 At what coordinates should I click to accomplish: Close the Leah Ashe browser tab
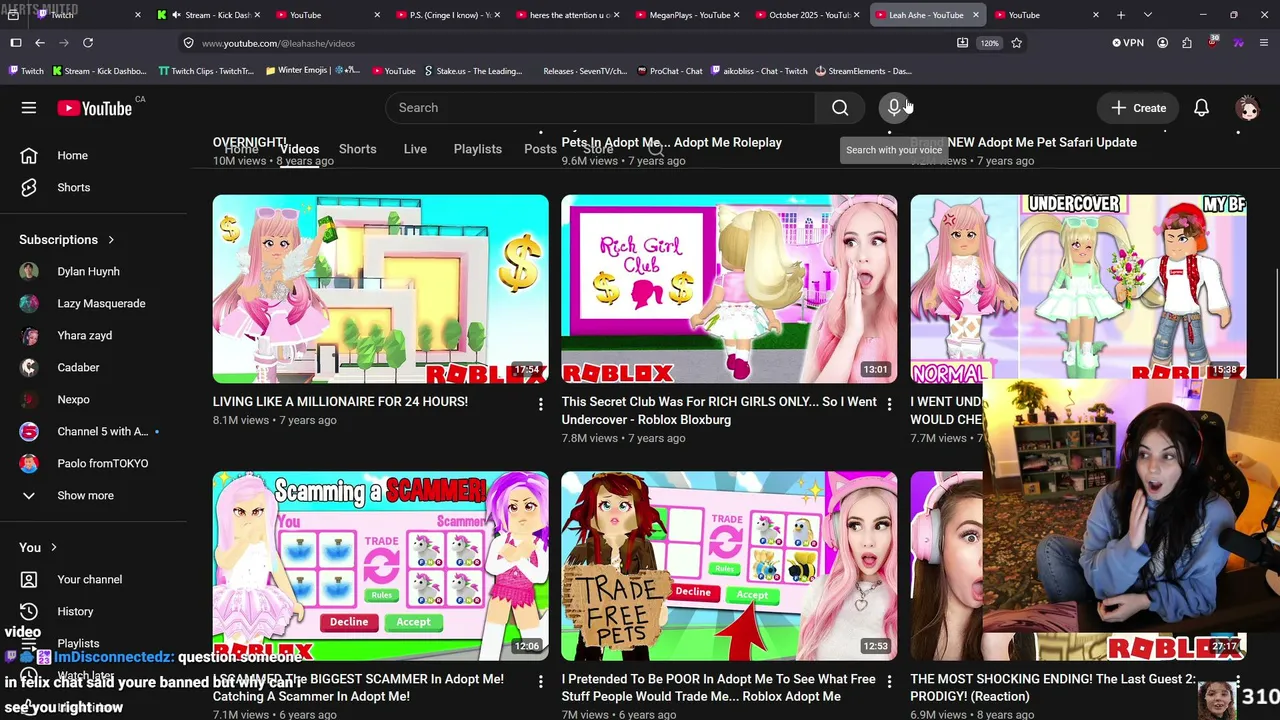pyautogui.click(x=976, y=15)
